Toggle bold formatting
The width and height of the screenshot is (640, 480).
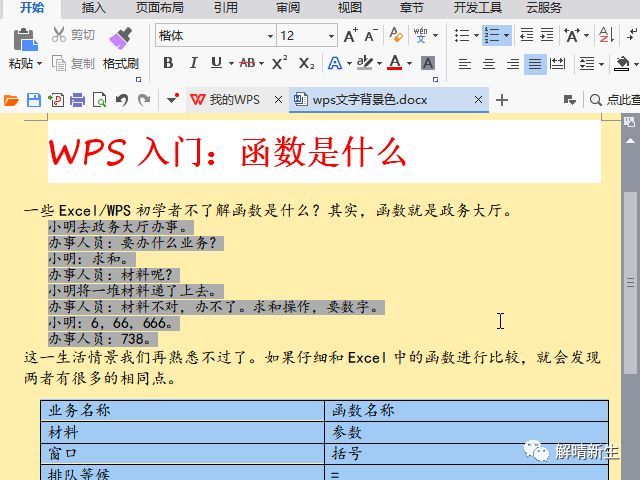168,63
